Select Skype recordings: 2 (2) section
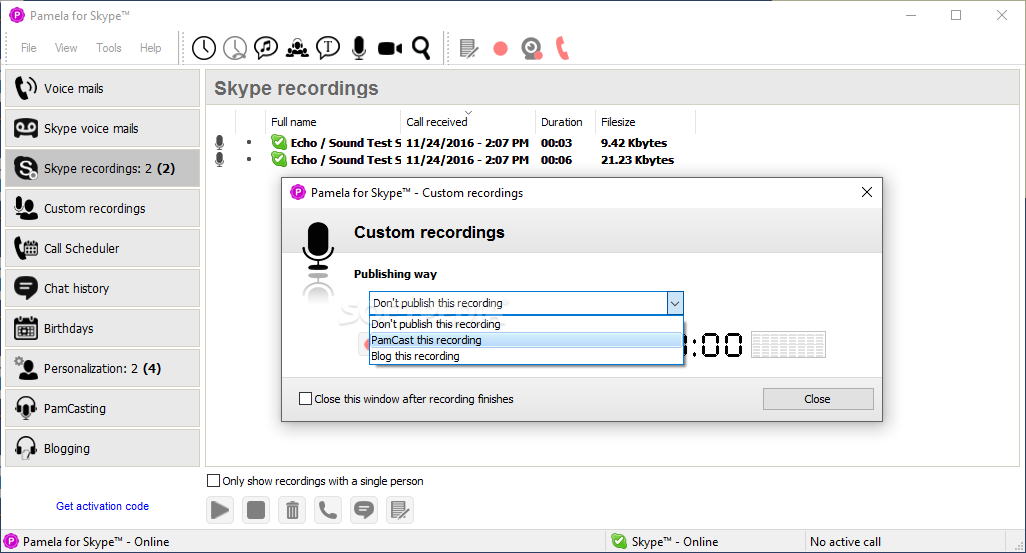The height and width of the screenshot is (553, 1026). (103, 168)
